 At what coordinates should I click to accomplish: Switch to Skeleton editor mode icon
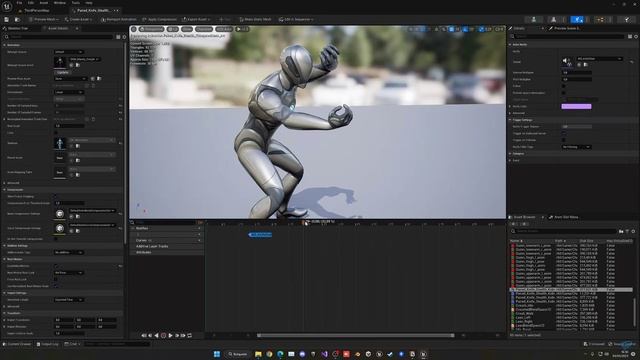pos(533,19)
